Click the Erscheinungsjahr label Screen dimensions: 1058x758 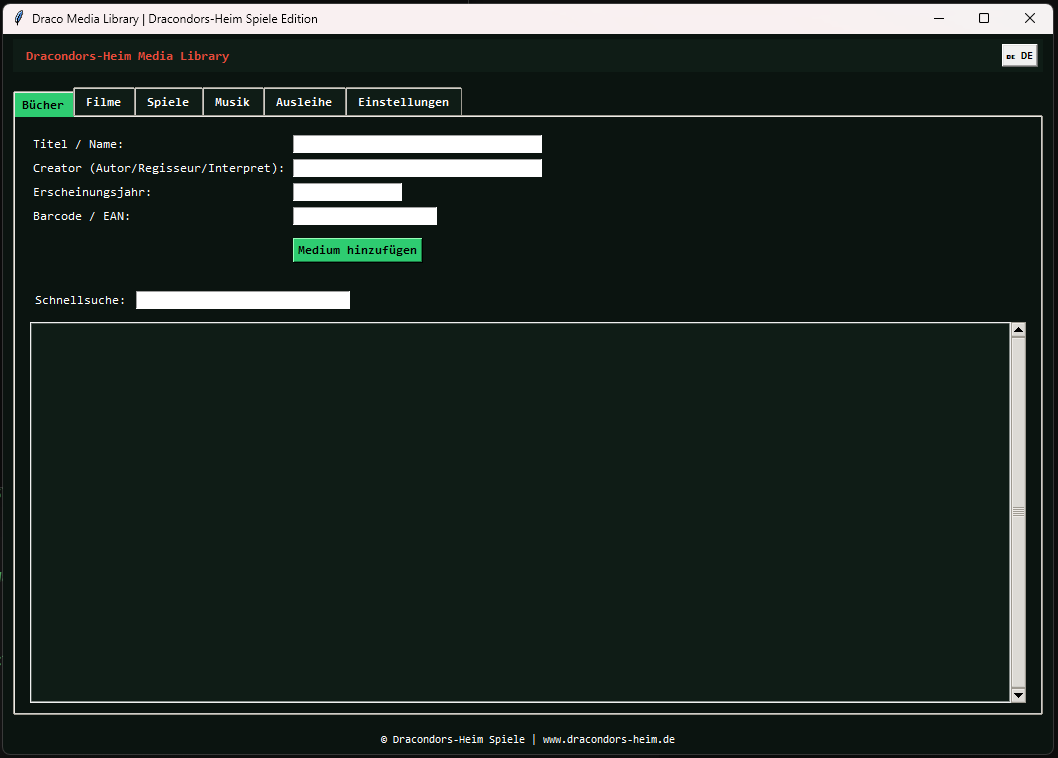point(92,192)
